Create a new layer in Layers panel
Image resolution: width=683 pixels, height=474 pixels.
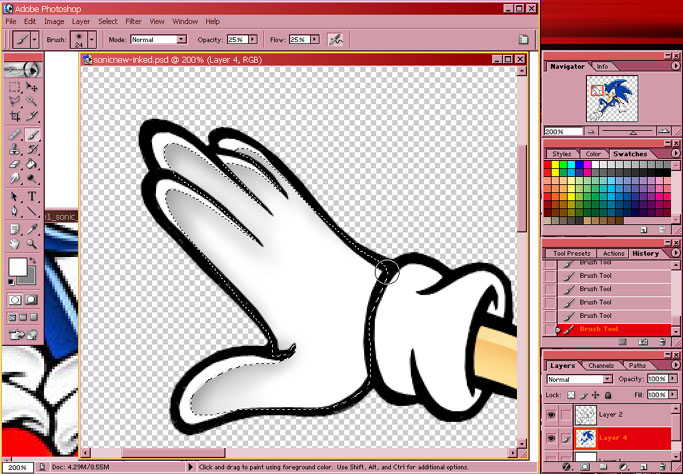[643, 467]
